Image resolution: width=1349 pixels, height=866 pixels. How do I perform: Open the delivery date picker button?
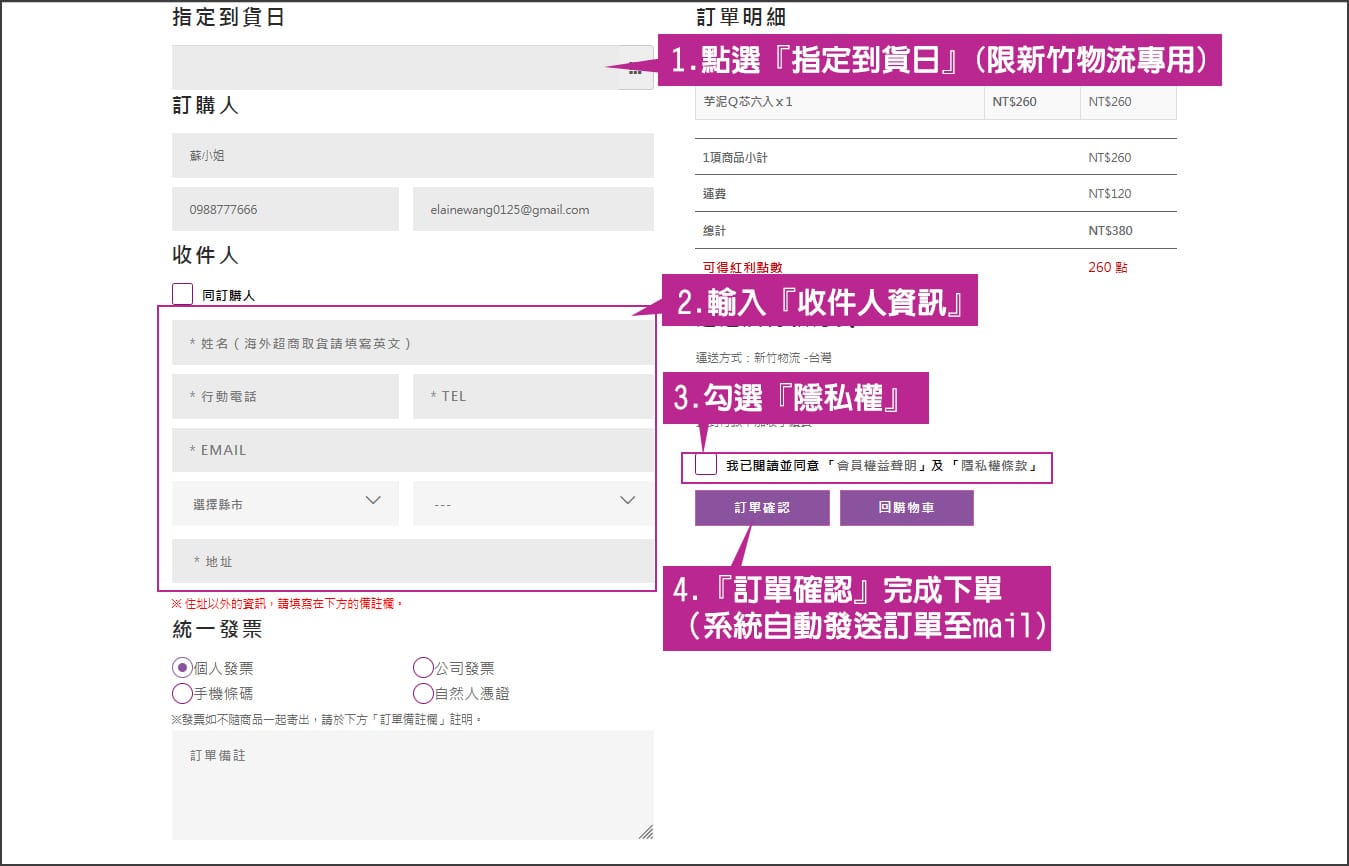[635, 68]
